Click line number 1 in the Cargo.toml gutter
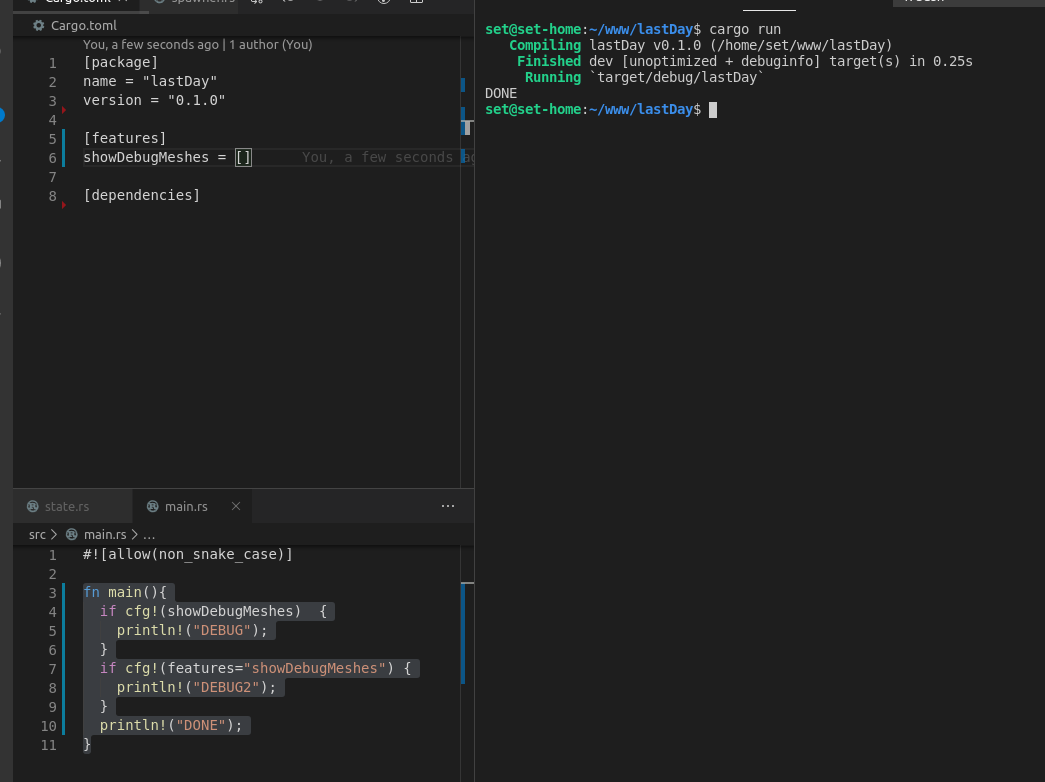1045x782 pixels. tap(53, 63)
